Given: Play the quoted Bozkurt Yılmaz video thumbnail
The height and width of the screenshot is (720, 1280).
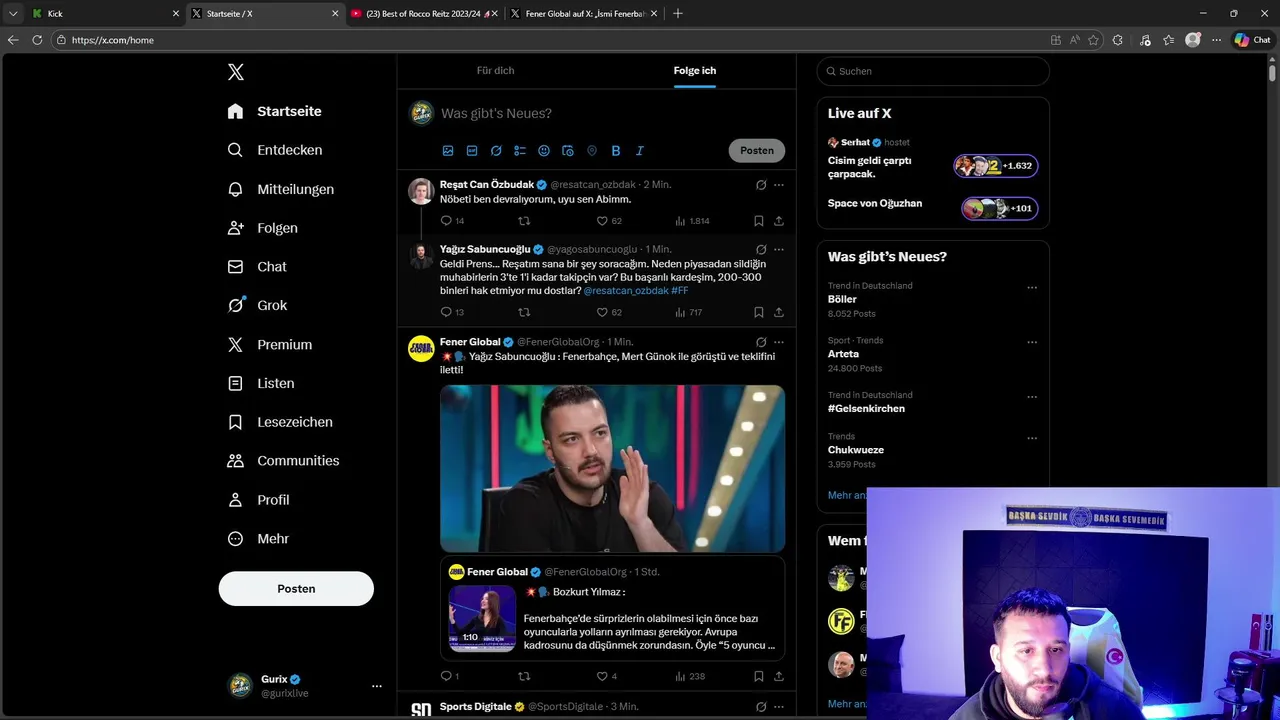Looking at the screenshot, I should point(482,619).
